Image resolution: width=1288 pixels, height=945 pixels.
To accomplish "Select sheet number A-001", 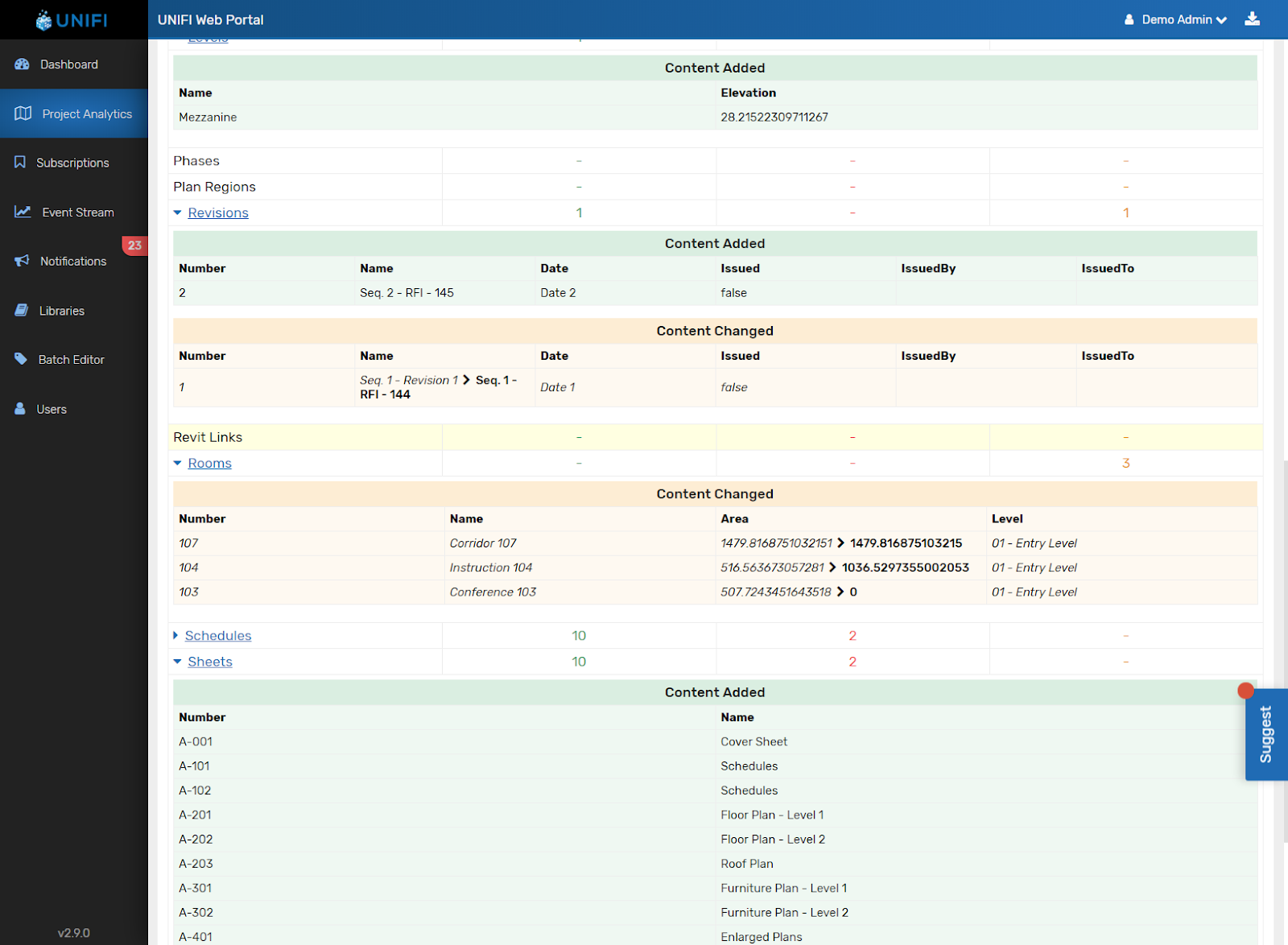I will pos(196,741).
